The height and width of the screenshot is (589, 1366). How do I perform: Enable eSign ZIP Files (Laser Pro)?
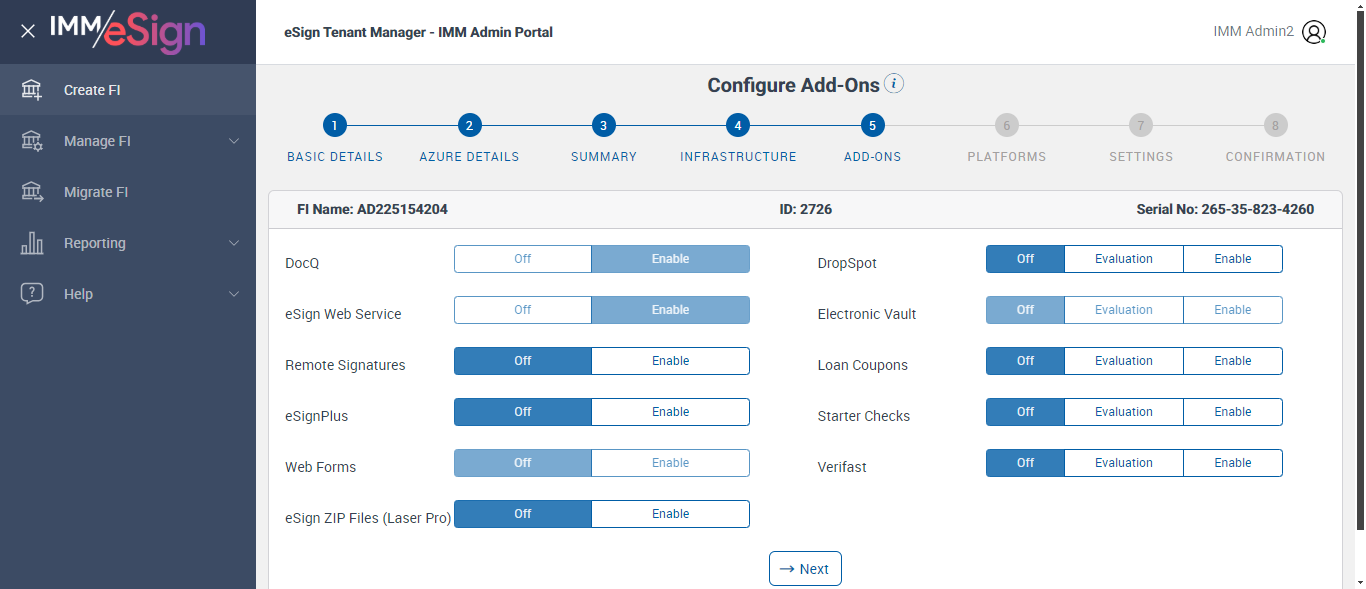[x=670, y=514]
